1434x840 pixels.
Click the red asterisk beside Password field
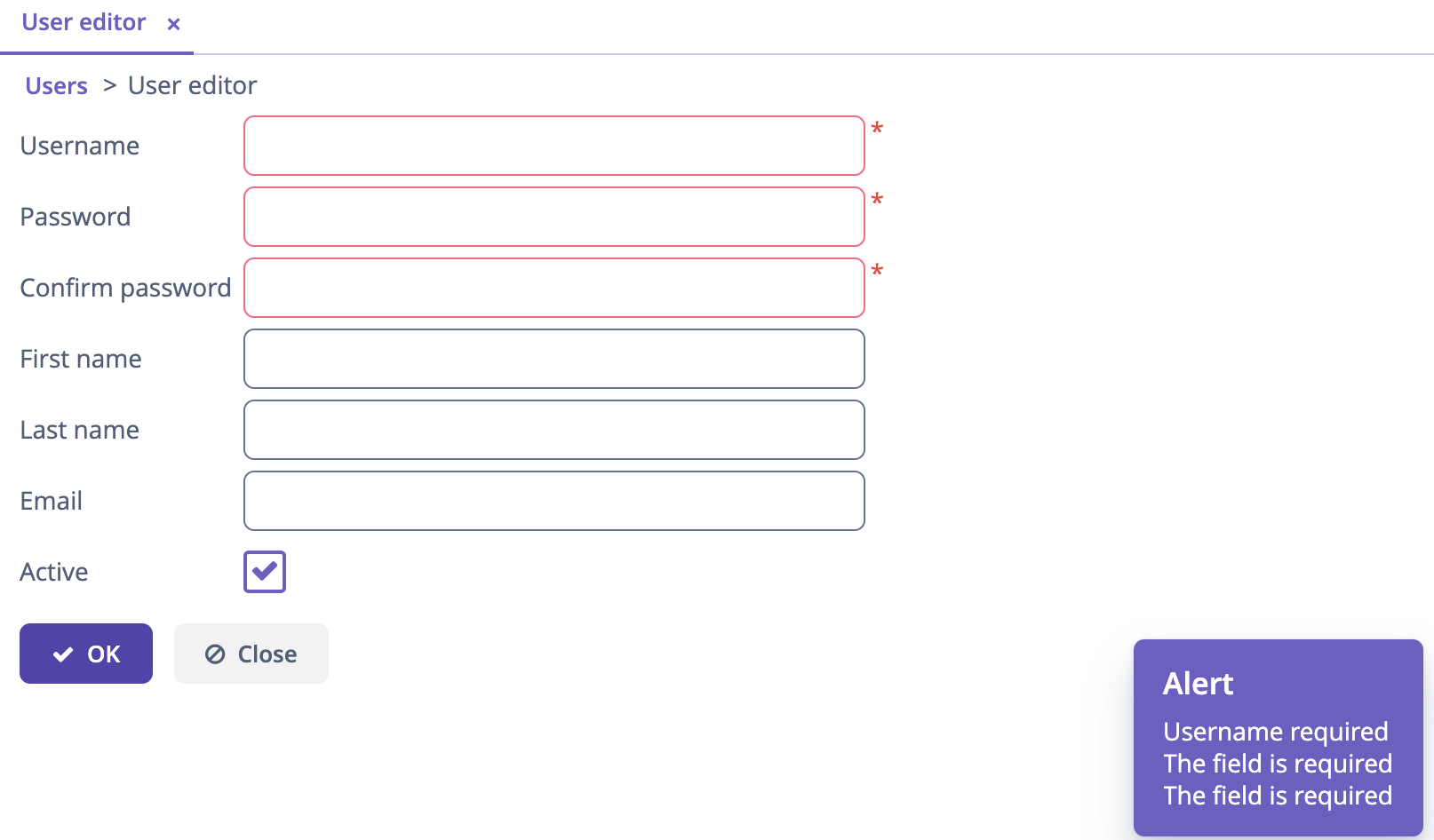(x=876, y=202)
